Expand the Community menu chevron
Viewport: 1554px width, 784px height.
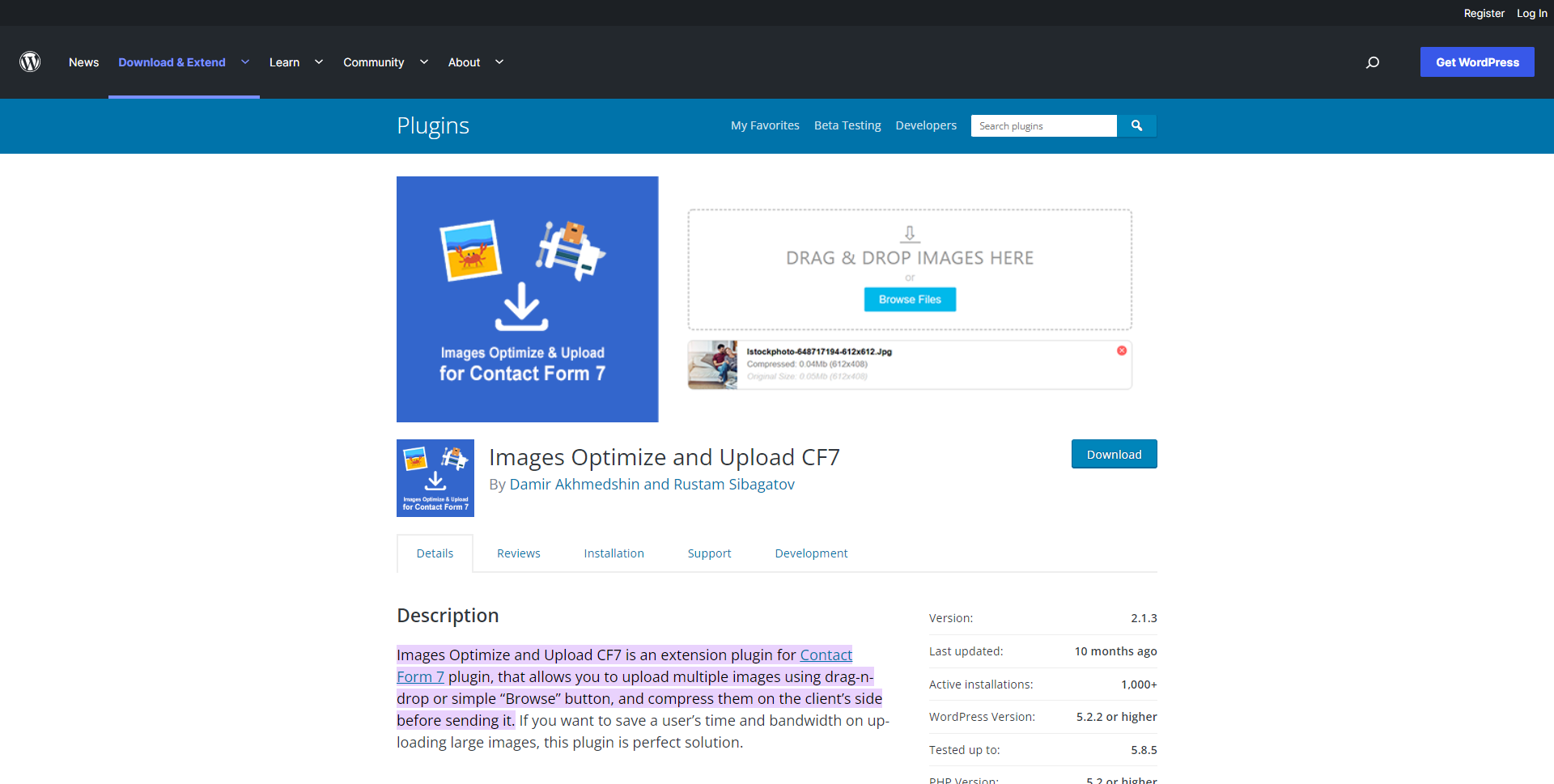pyautogui.click(x=424, y=62)
